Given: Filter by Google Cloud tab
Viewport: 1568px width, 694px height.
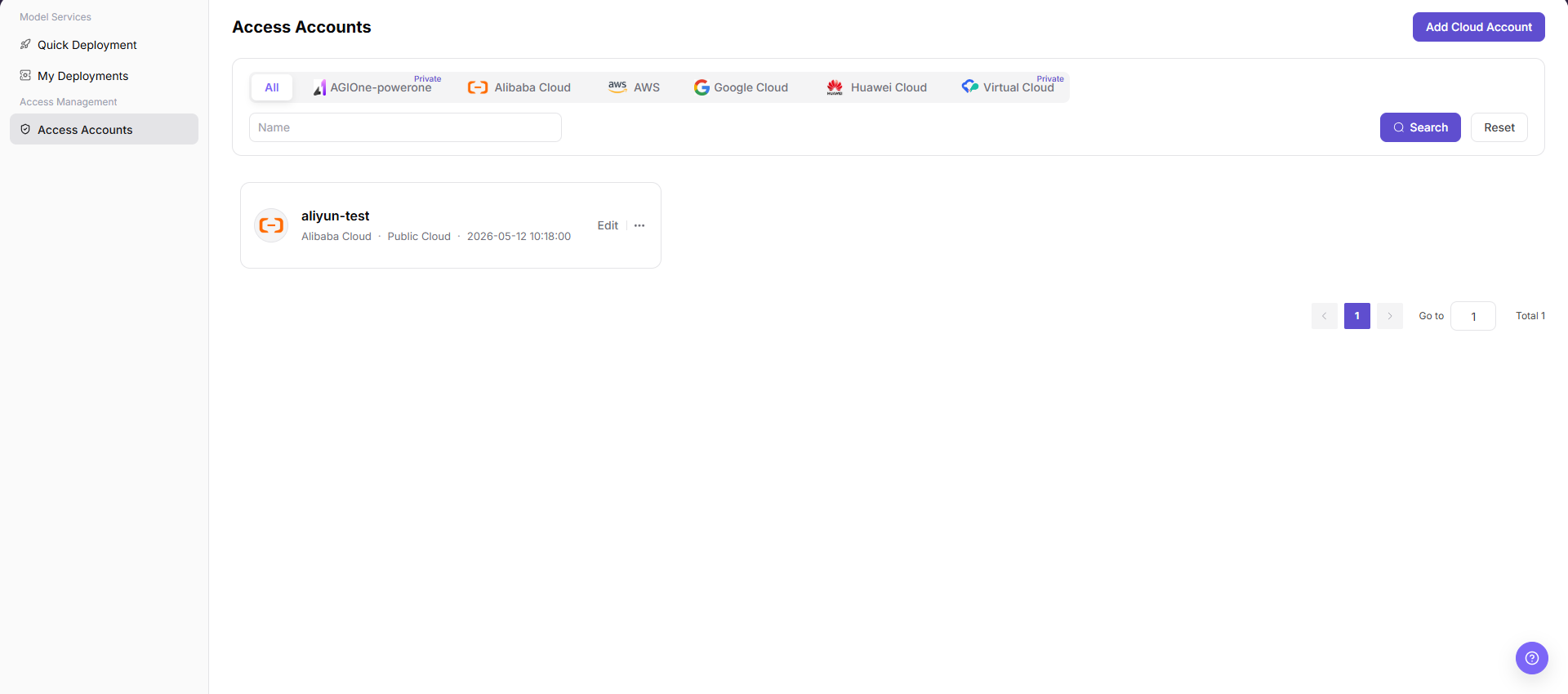Looking at the screenshot, I should (741, 87).
